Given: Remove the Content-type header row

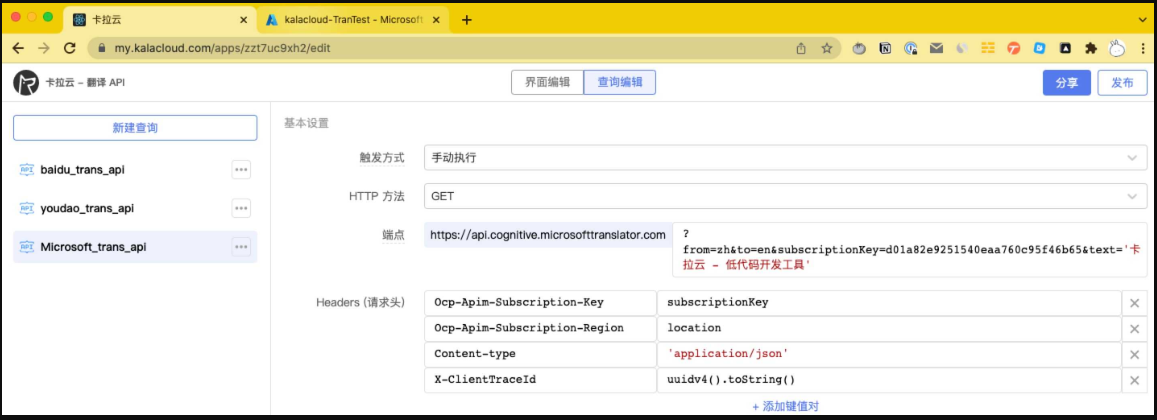Looking at the screenshot, I should [1135, 354].
